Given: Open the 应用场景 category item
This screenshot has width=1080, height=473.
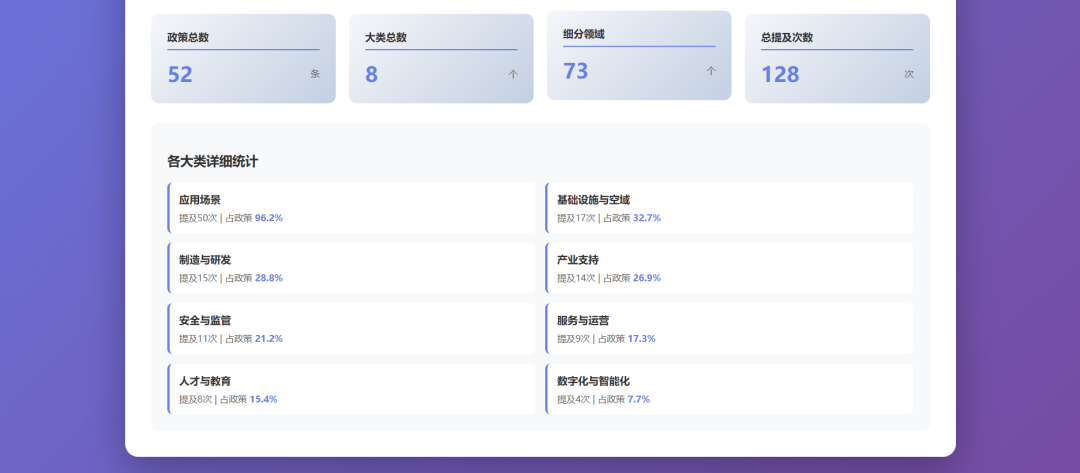Looking at the screenshot, I should click(200, 200).
